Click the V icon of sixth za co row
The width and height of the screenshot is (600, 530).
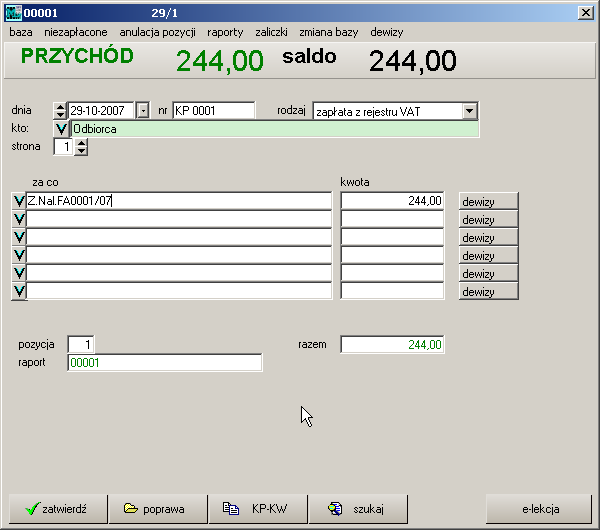(19, 292)
